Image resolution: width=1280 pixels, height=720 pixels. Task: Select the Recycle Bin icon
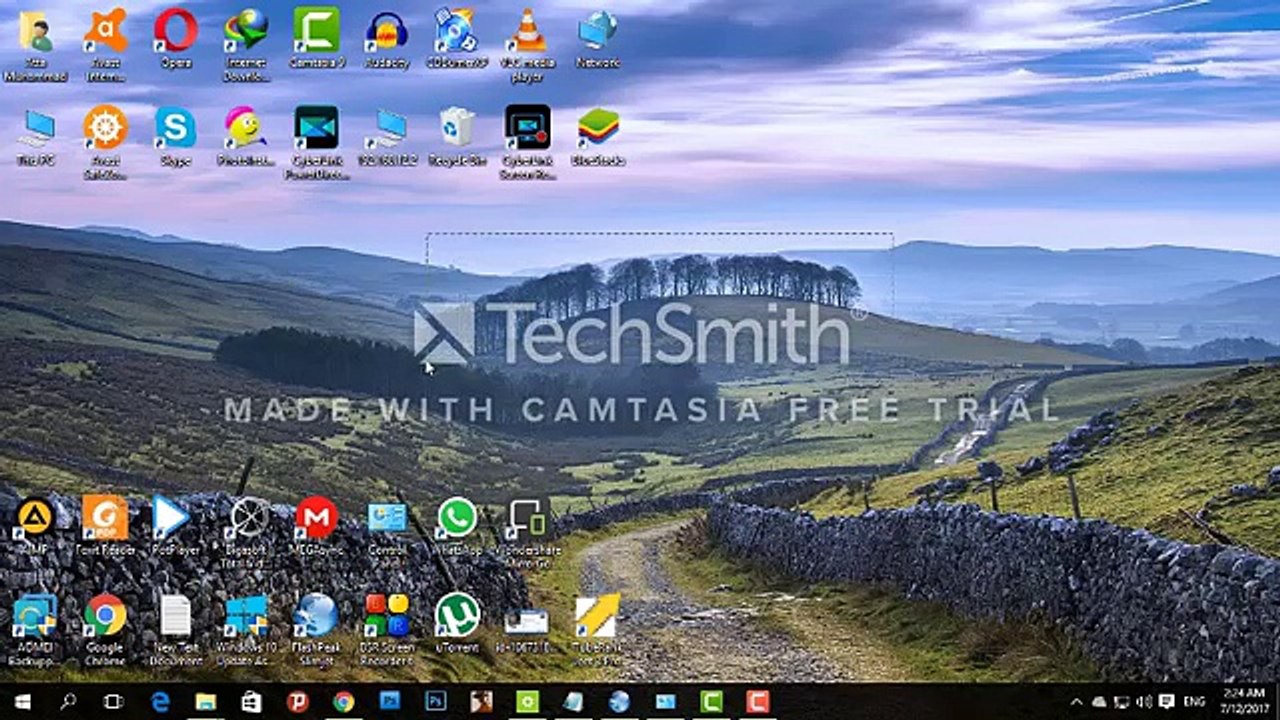[457, 136]
